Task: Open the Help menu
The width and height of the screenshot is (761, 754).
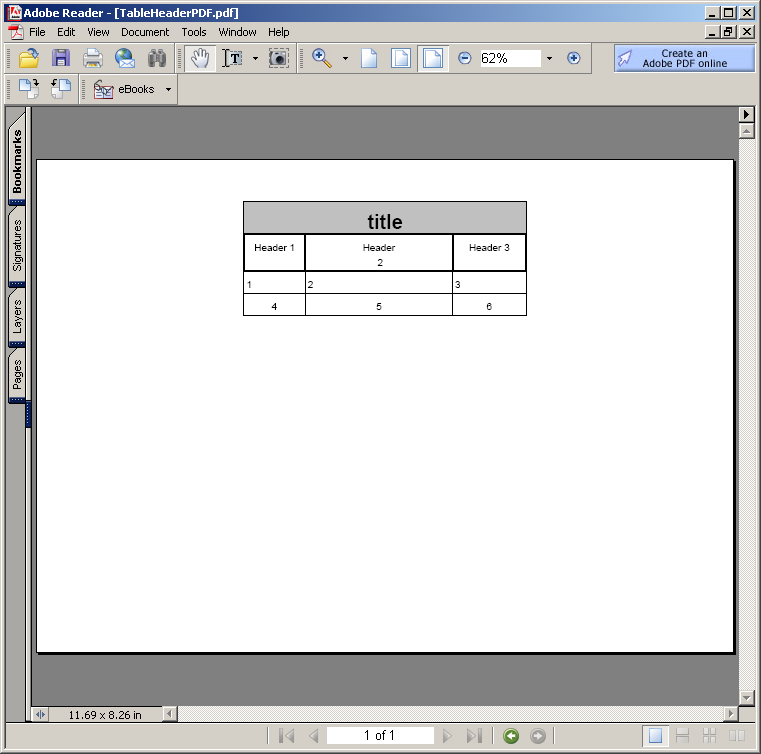Action: [279, 32]
